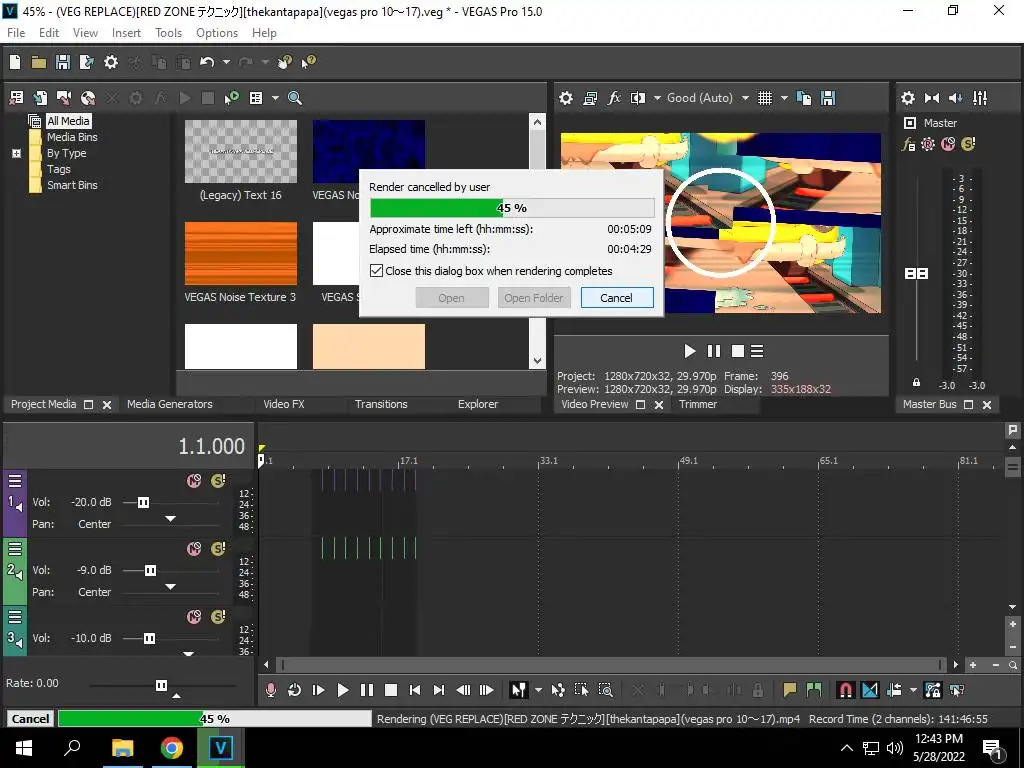Image resolution: width=1024 pixels, height=768 pixels.
Task: Expand the By Type tree node
Action: tap(16, 153)
